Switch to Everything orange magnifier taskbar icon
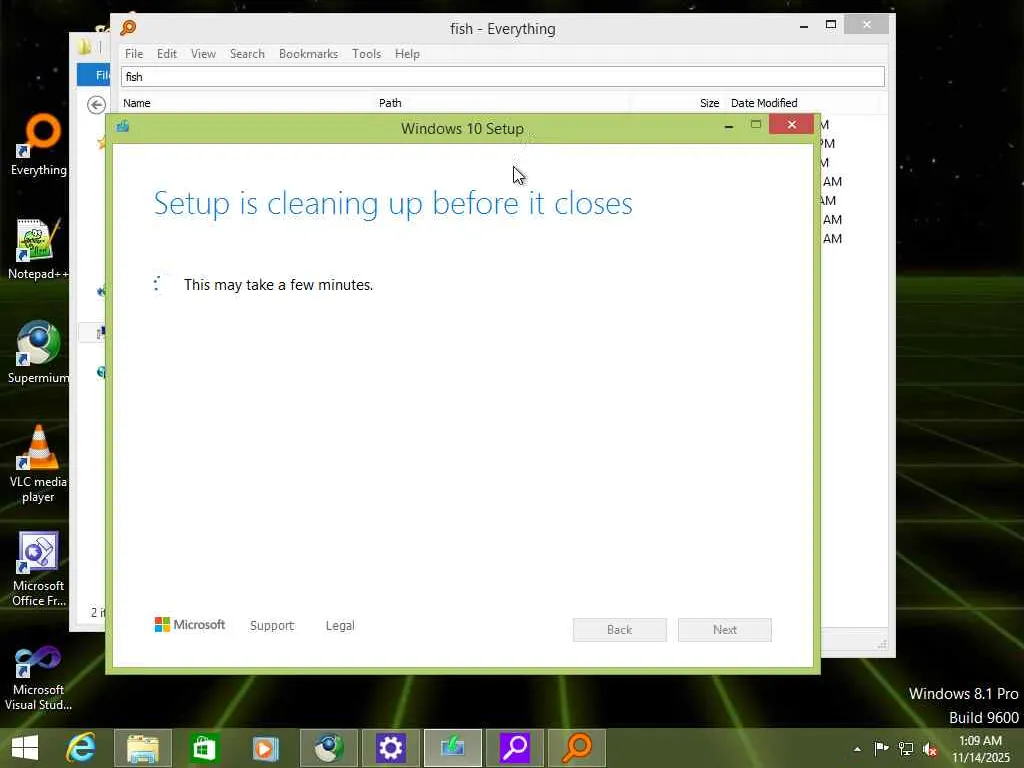 [x=577, y=748]
